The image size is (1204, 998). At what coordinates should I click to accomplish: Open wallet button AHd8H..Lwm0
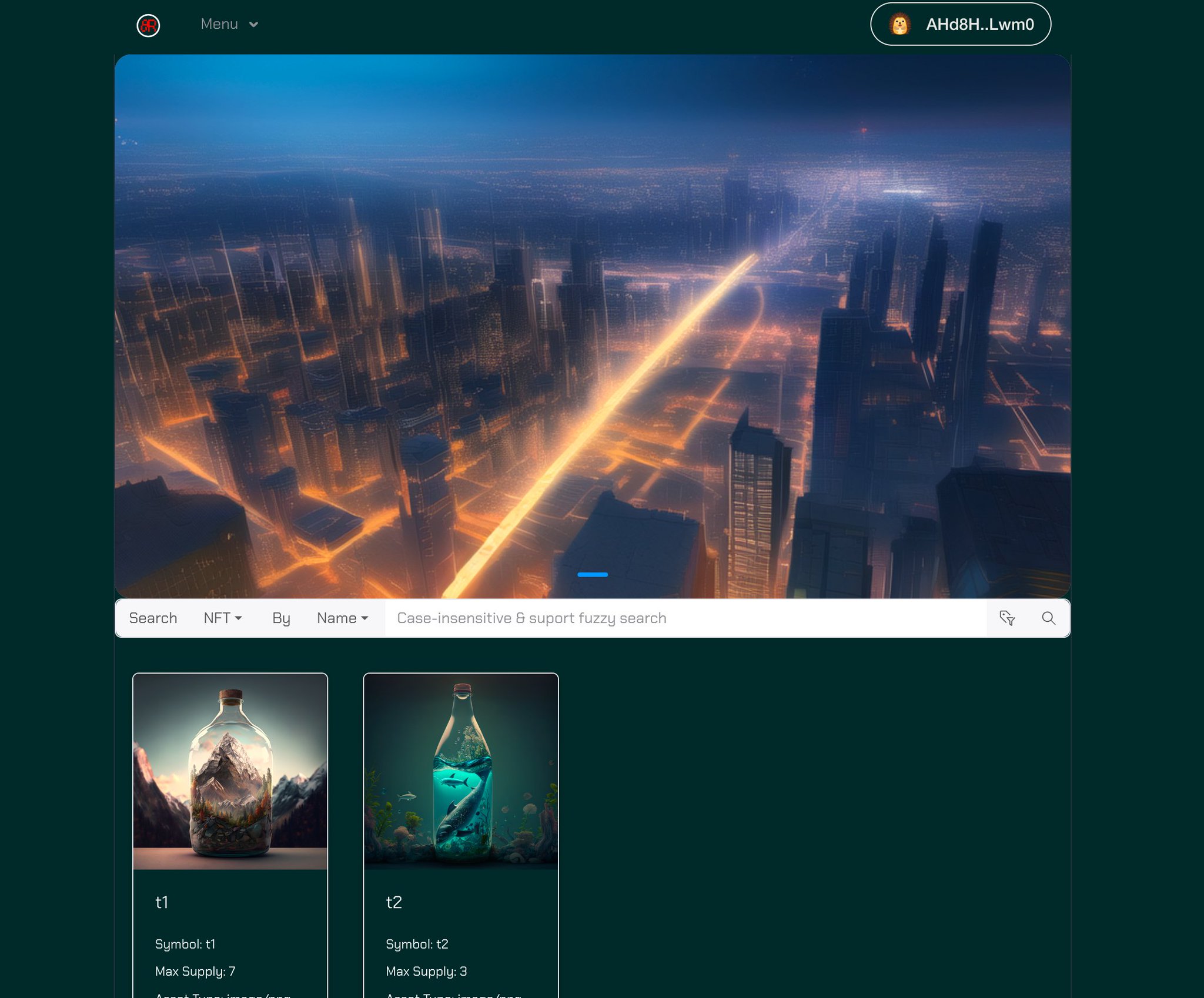(x=979, y=24)
